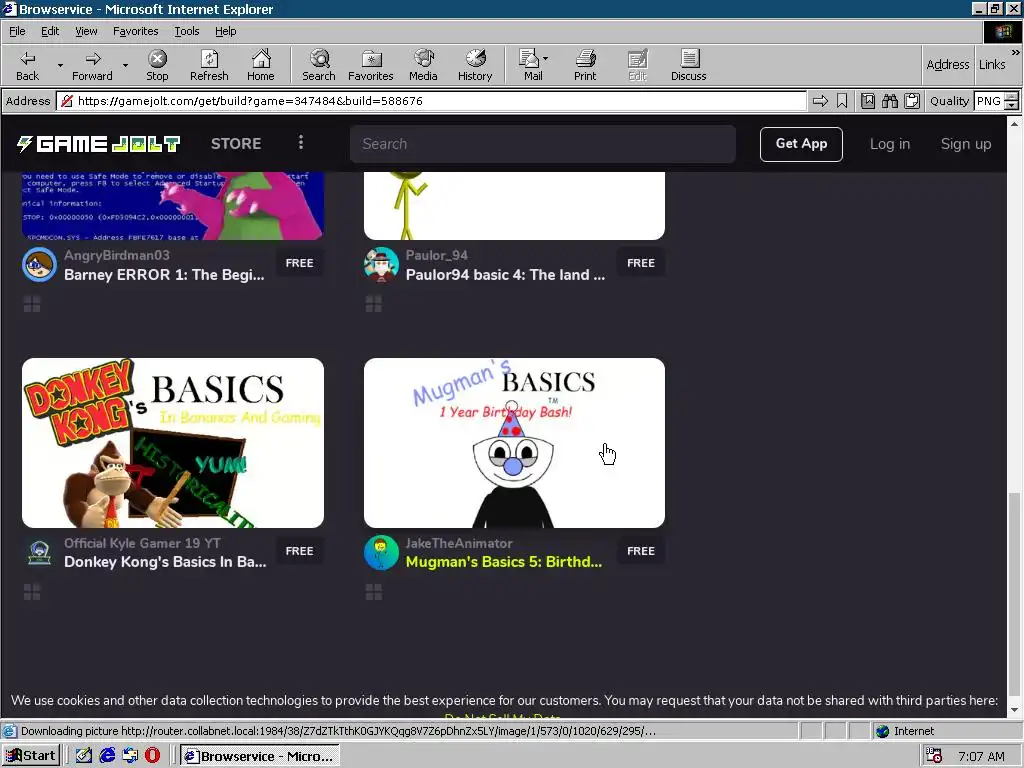Screen dimensions: 1024x768
Task: Open the Discuss toolbar button
Action: (x=688, y=65)
